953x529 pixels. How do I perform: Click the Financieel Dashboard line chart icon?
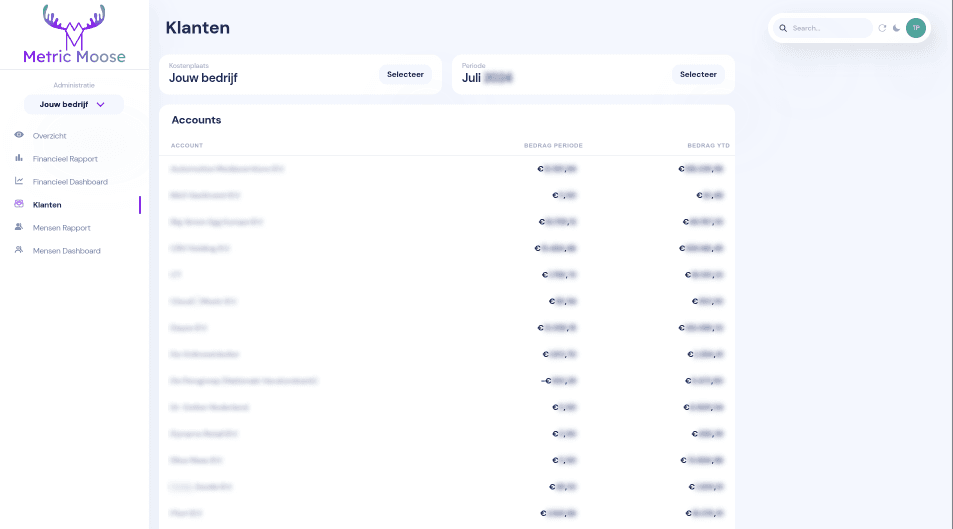(x=19, y=181)
